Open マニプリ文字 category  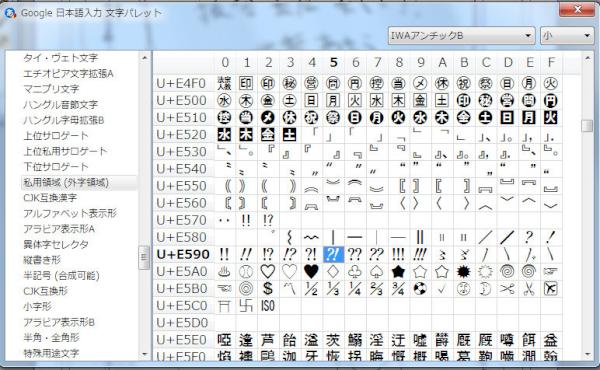(x=51, y=89)
